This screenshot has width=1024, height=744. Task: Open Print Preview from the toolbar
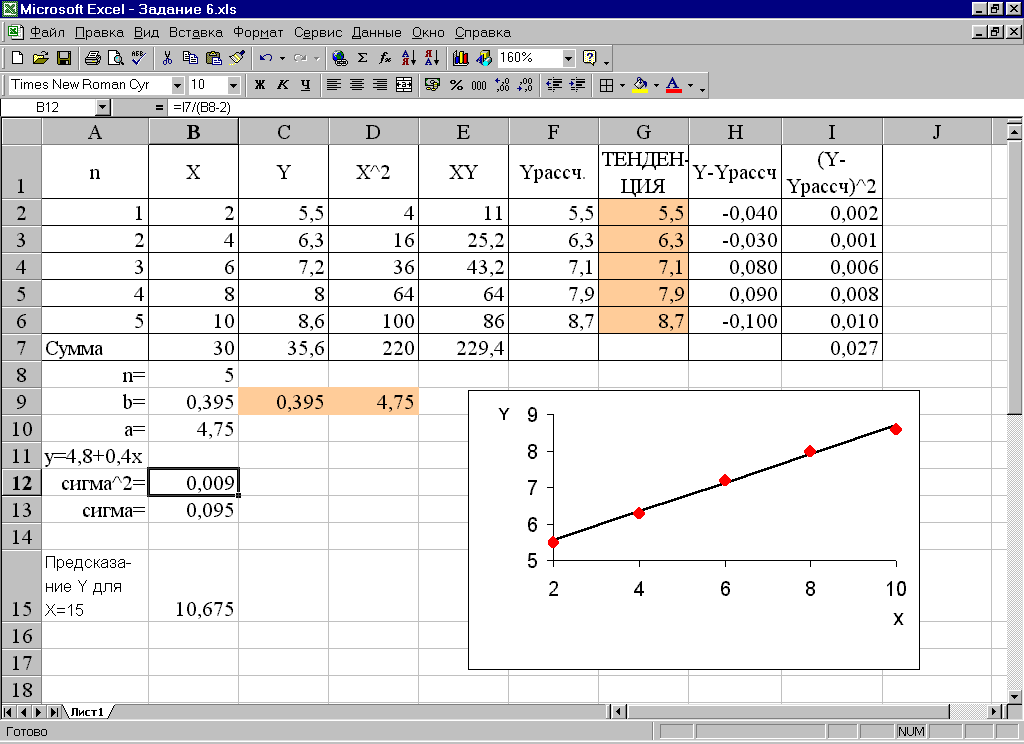[x=115, y=58]
